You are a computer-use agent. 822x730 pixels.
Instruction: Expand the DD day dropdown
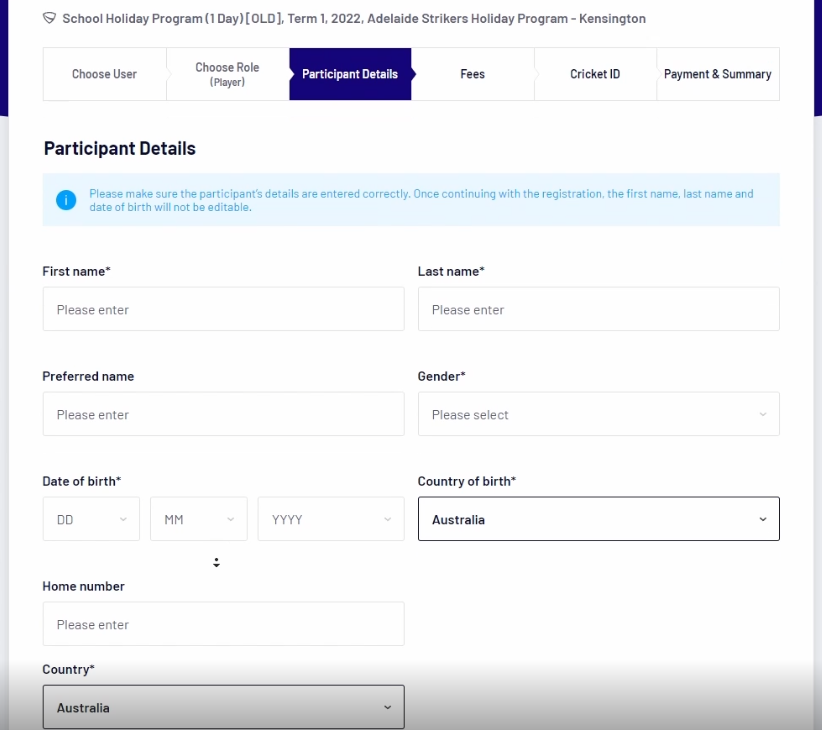tap(91, 519)
